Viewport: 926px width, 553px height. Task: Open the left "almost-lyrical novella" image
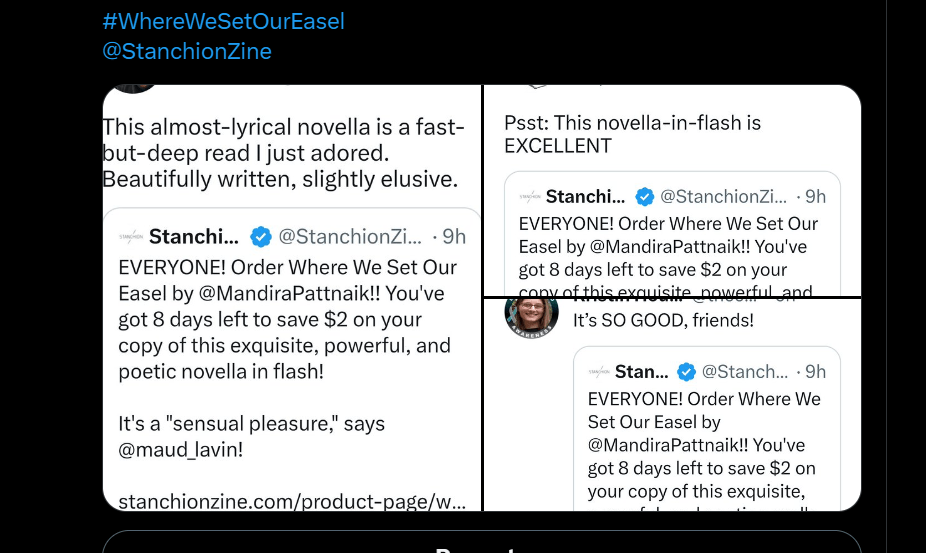coord(292,150)
